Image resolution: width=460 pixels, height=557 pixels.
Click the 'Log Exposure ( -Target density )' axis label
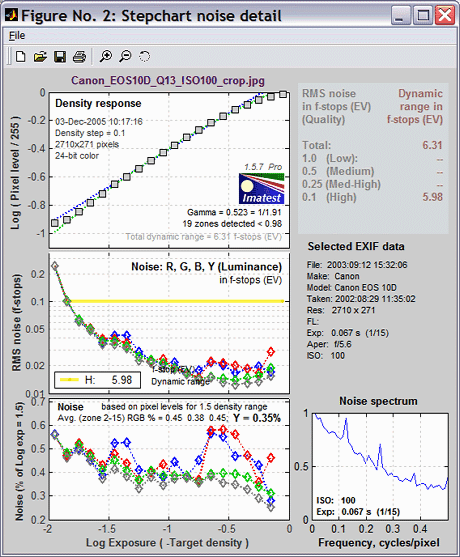pyautogui.click(x=167, y=543)
